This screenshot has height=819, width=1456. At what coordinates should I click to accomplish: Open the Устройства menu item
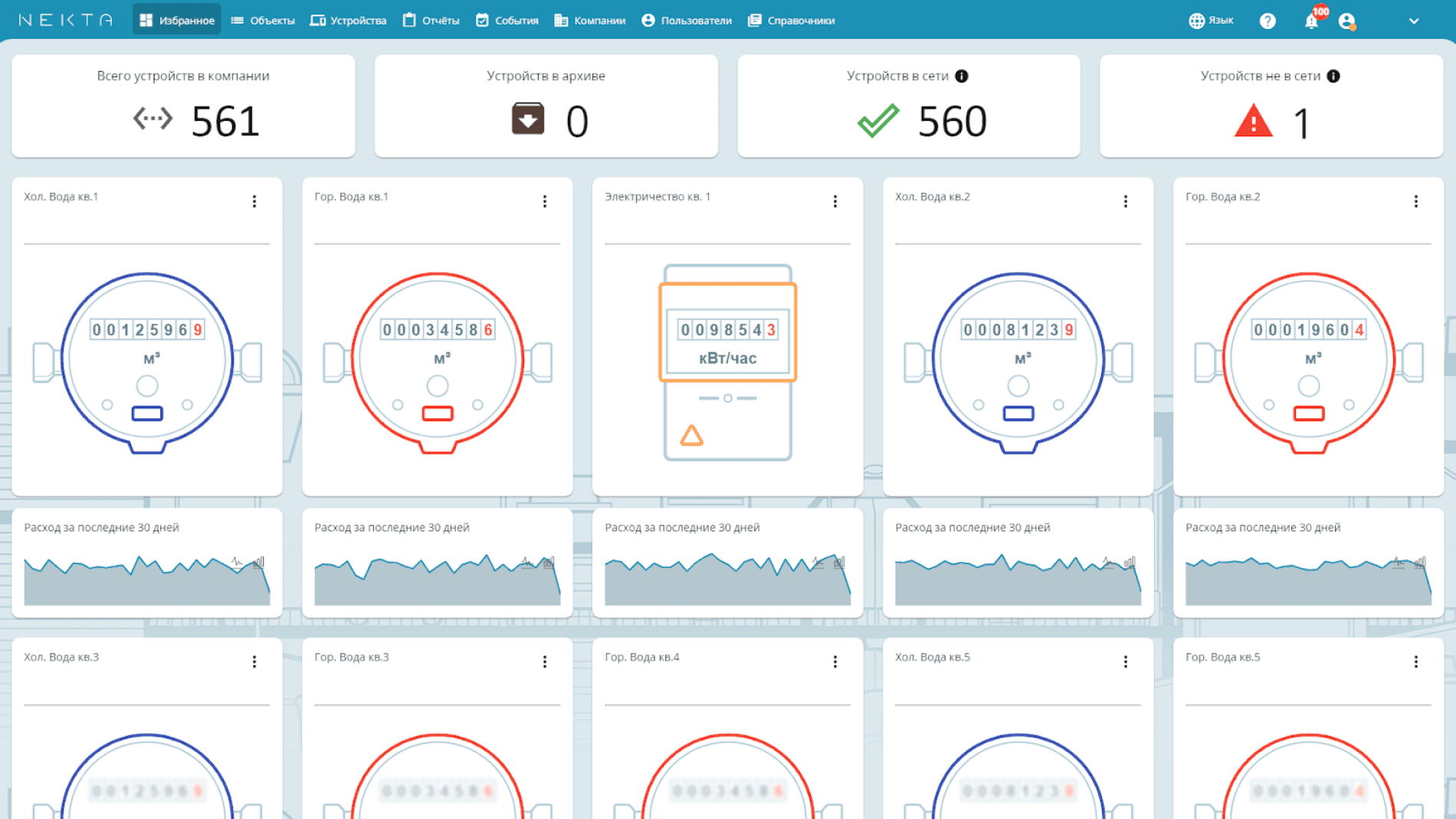coord(348,21)
